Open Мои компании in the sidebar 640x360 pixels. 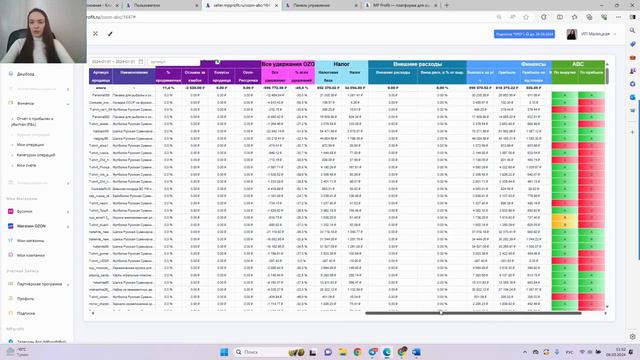[31, 255]
